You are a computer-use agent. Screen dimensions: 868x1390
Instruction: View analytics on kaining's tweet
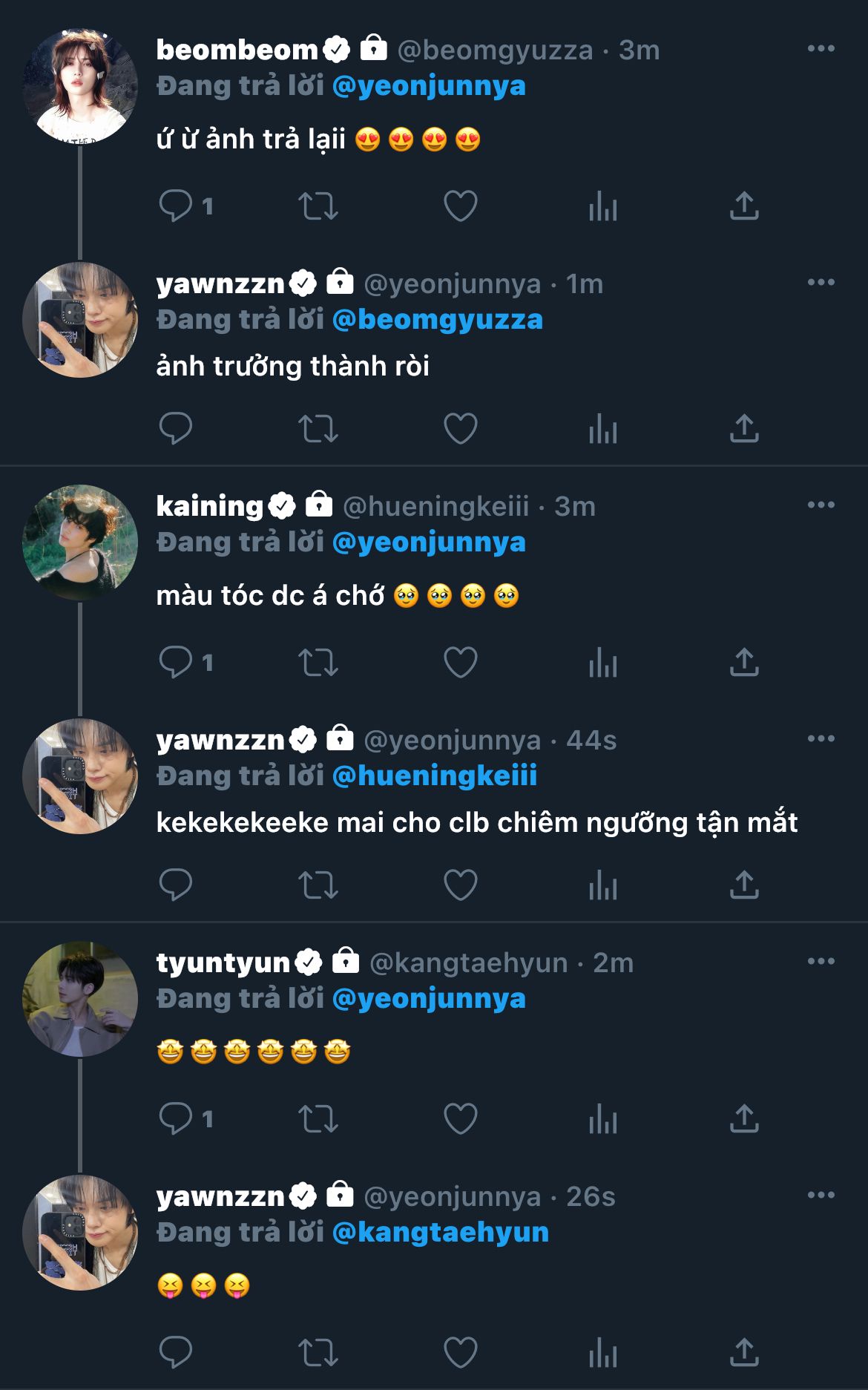pyautogui.click(x=602, y=663)
